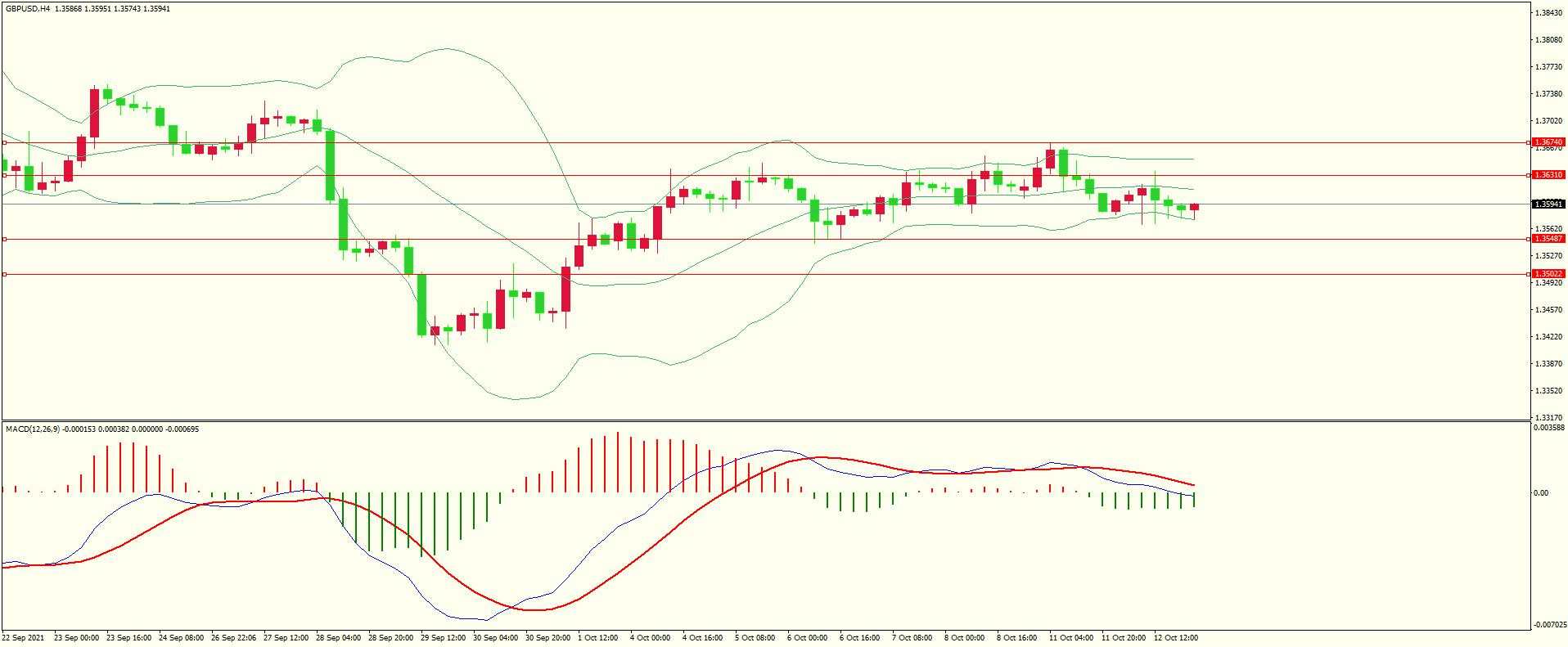Click the 1.33170 price axis label
Image resolution: width=1568 pixels, height=647 pixels.
coord(1549,418)
